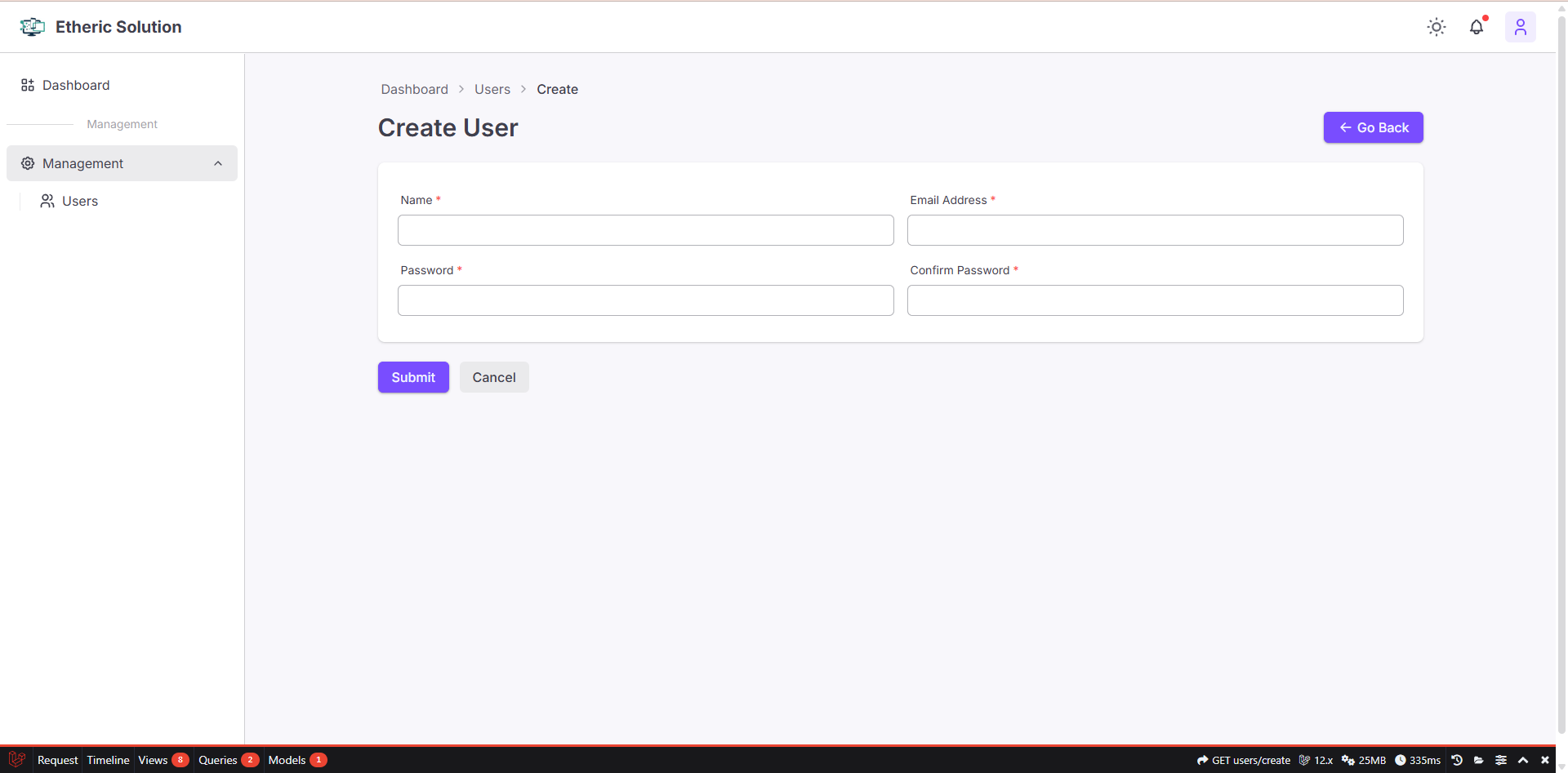Maximize the Debugbar with the up chevron
Image resolution: width=1568 pixels, height=773 pixels.
1524,760
